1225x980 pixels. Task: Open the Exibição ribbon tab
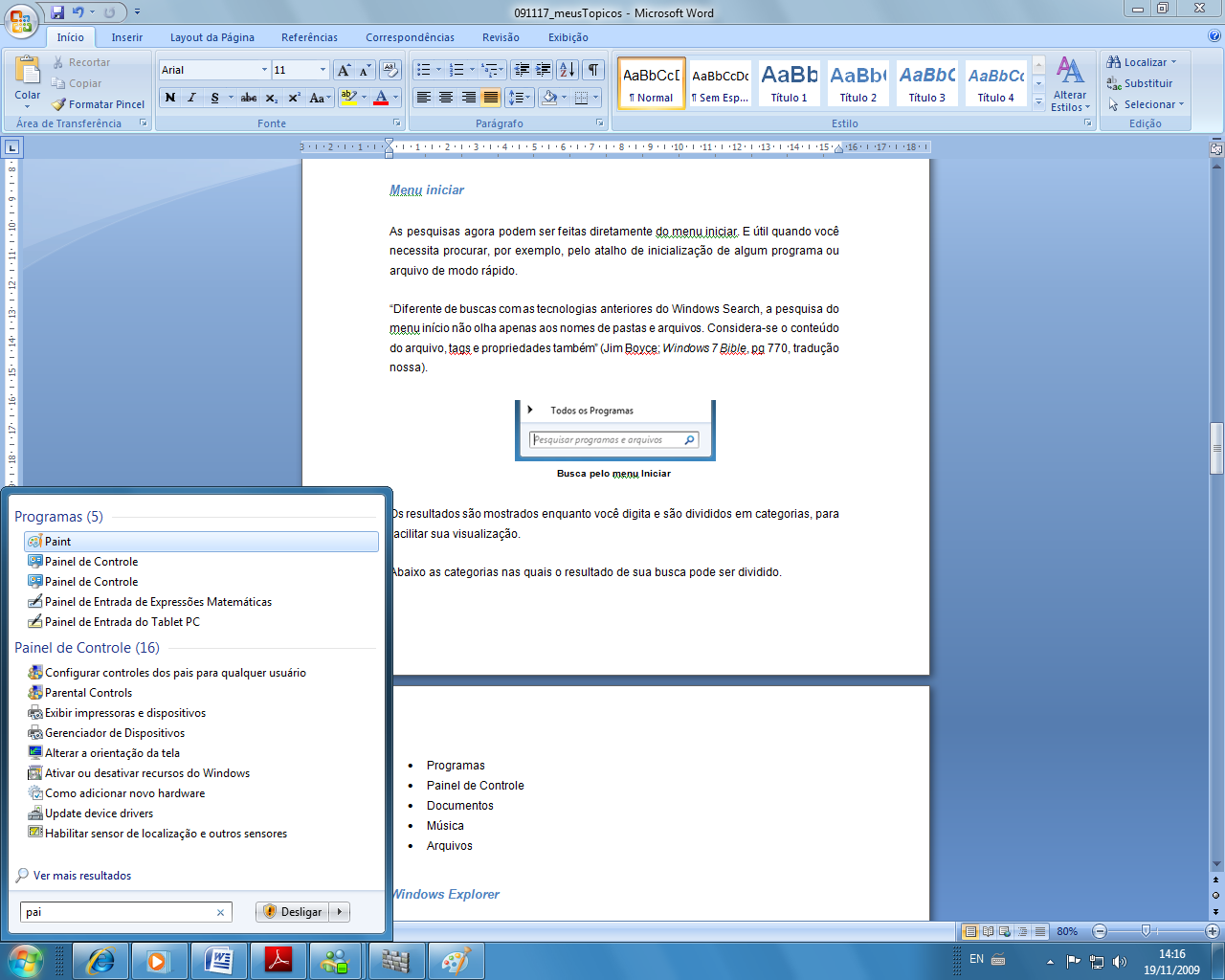pos(568,37)
